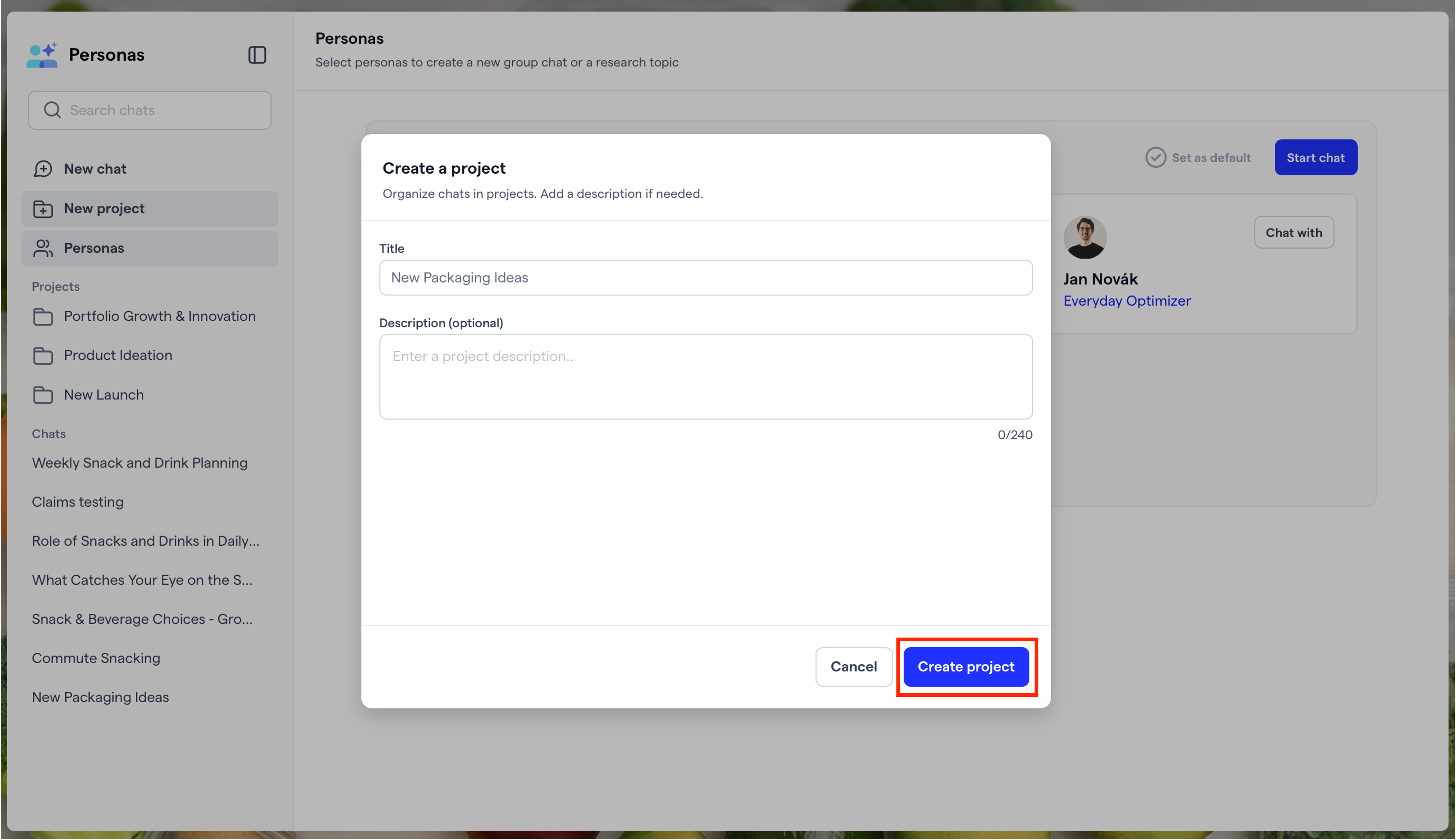Click the Personas app logo
The height and width of the screenshot is (840, 1456).
(x=42, y=55)
